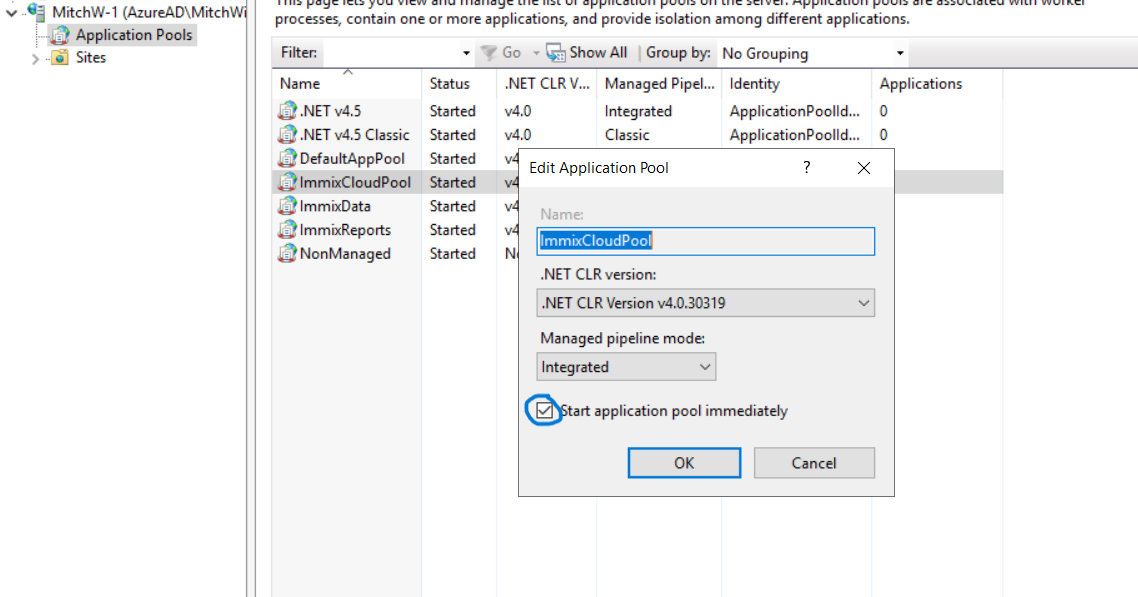Click Applications count of .NET v4.5 Classic
The height and width of the screenshot is (597, 1138).
[x=883, y=135]
